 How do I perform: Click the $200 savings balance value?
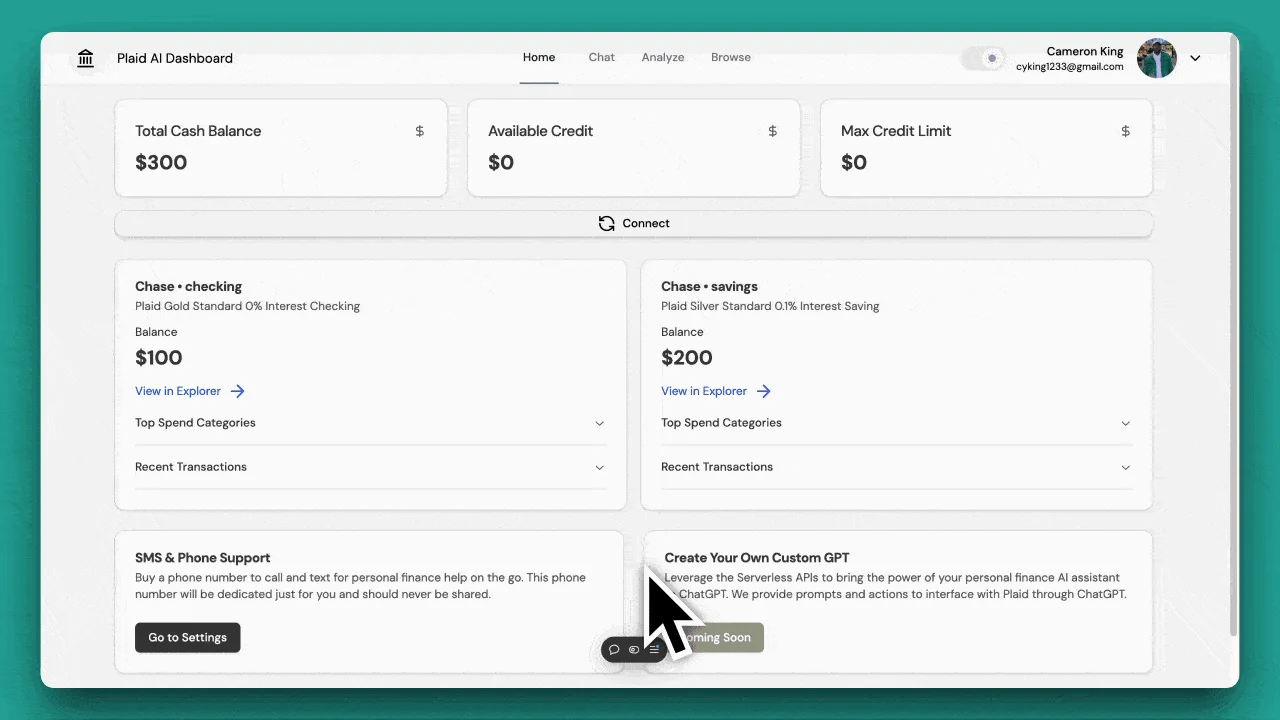[x=687, y=358]
